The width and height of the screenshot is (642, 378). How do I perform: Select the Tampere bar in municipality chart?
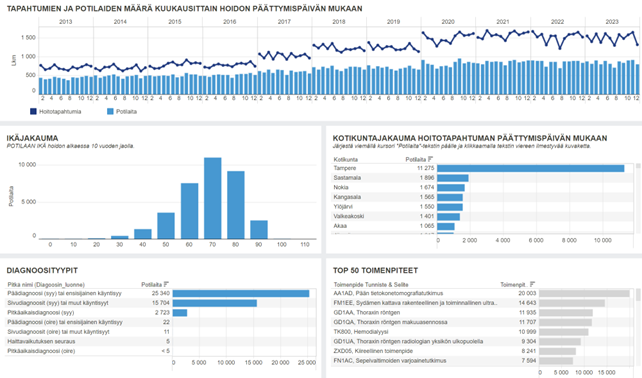[x=531, y=168]
